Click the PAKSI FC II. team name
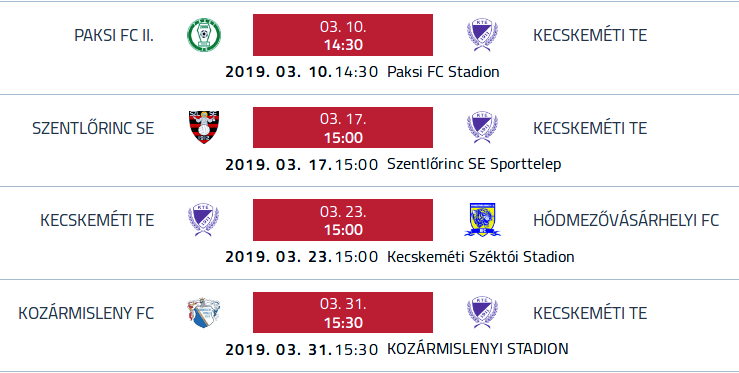 pyautogui.click(x=114, y=35)
